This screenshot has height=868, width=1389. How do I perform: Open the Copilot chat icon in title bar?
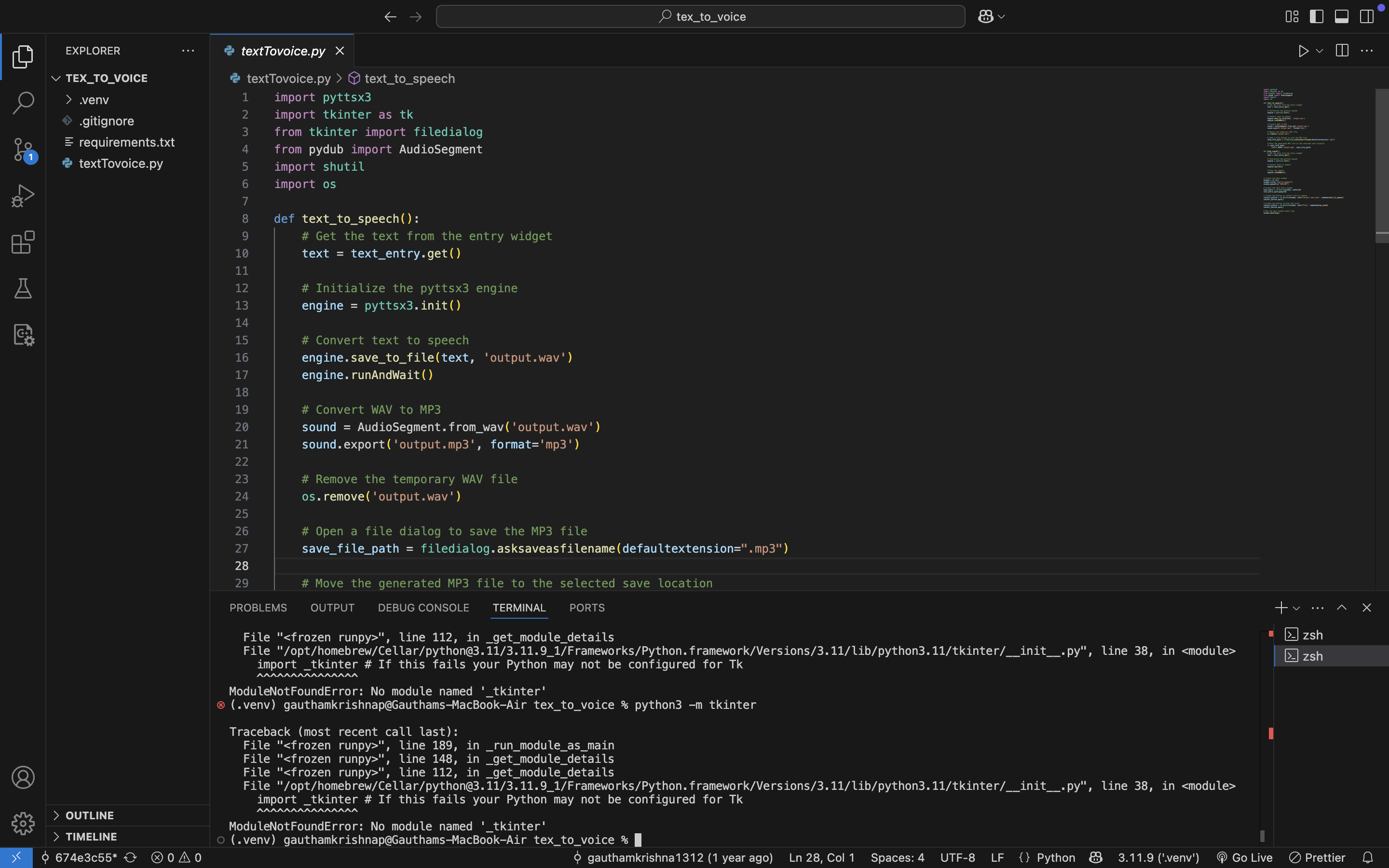point(985,17)
